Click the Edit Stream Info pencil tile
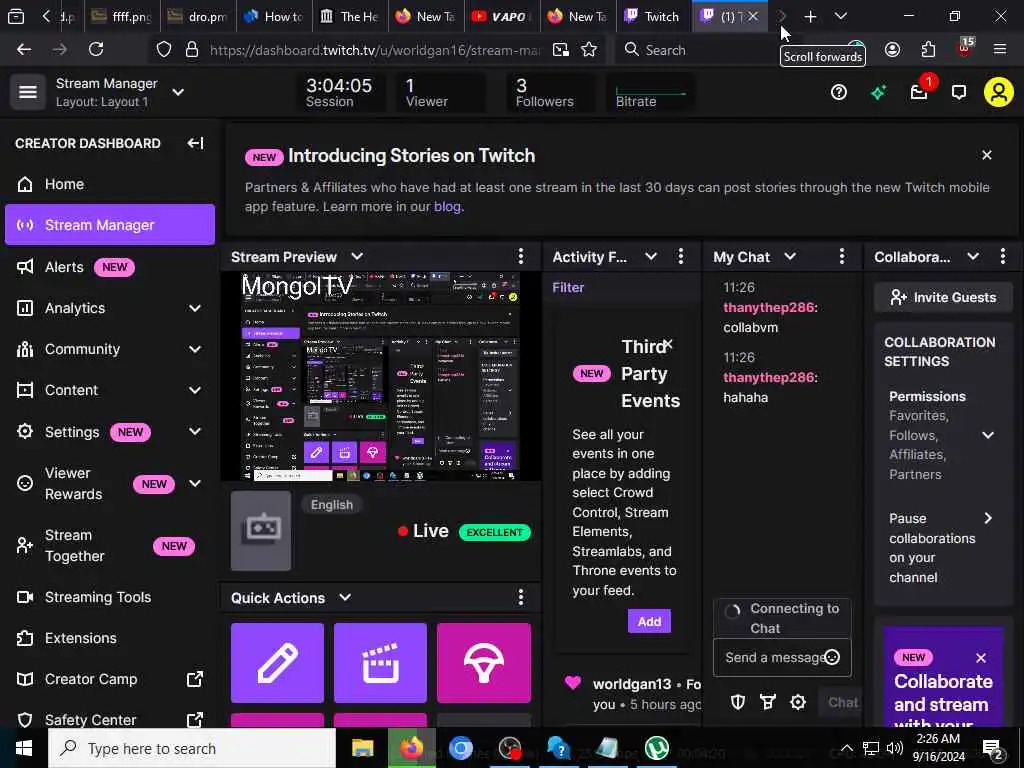 click(x=278, y=663)
